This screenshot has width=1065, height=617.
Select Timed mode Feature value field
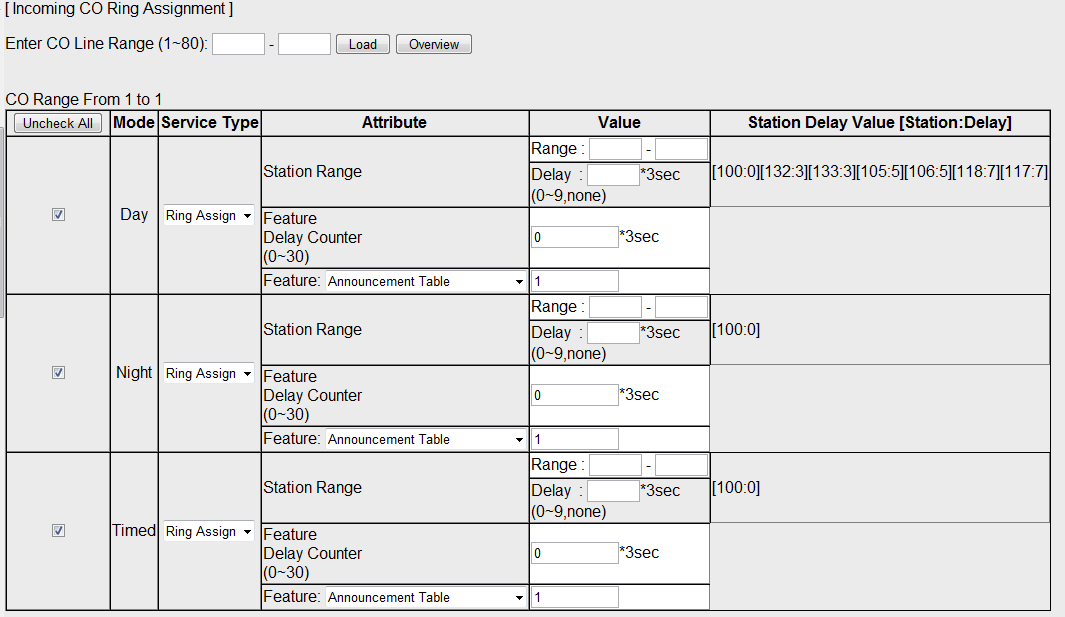tap(574, 598)
